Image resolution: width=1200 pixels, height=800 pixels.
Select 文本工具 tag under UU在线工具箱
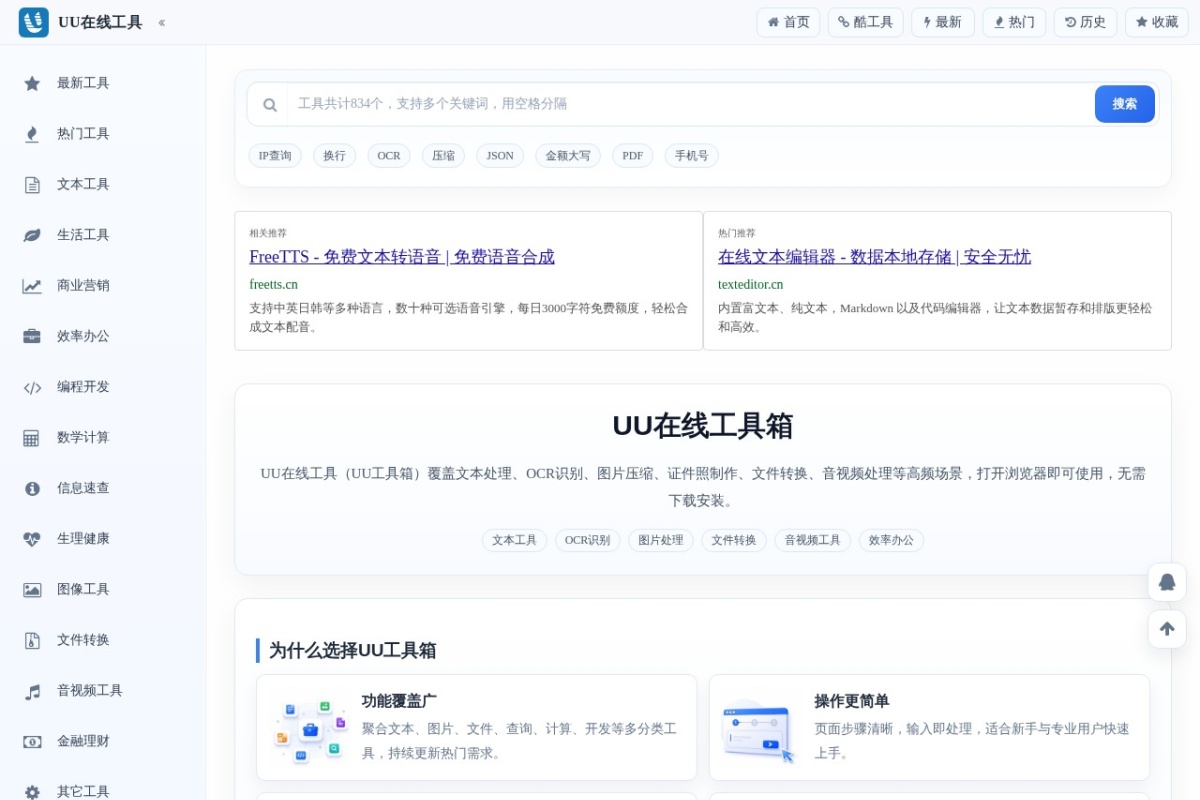coord(514,540)
